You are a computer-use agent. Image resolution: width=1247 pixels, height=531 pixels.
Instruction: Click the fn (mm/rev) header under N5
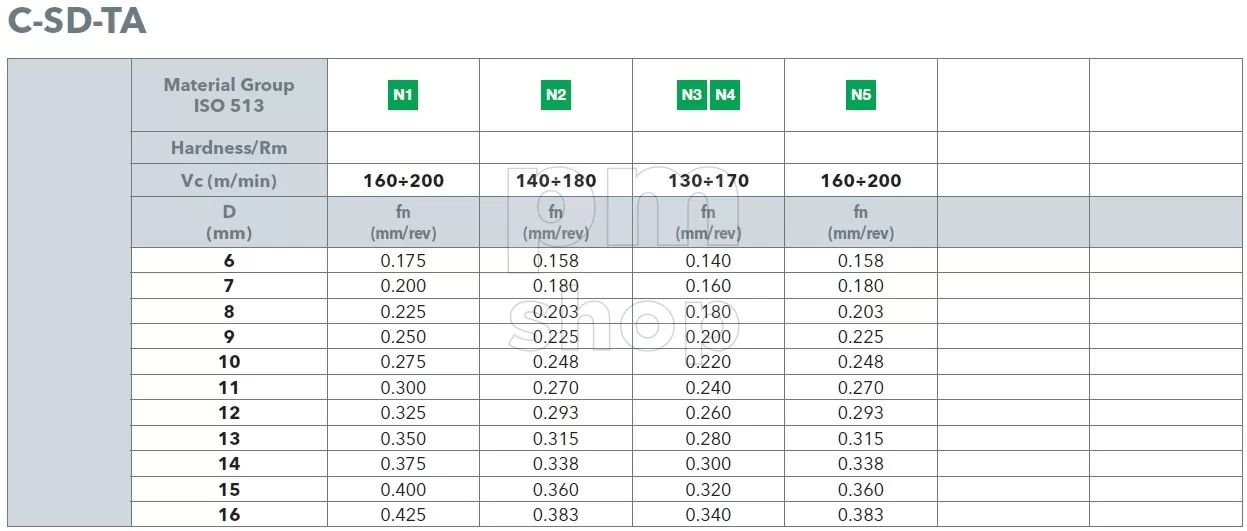pyautogui.click(x=861, y=222)
